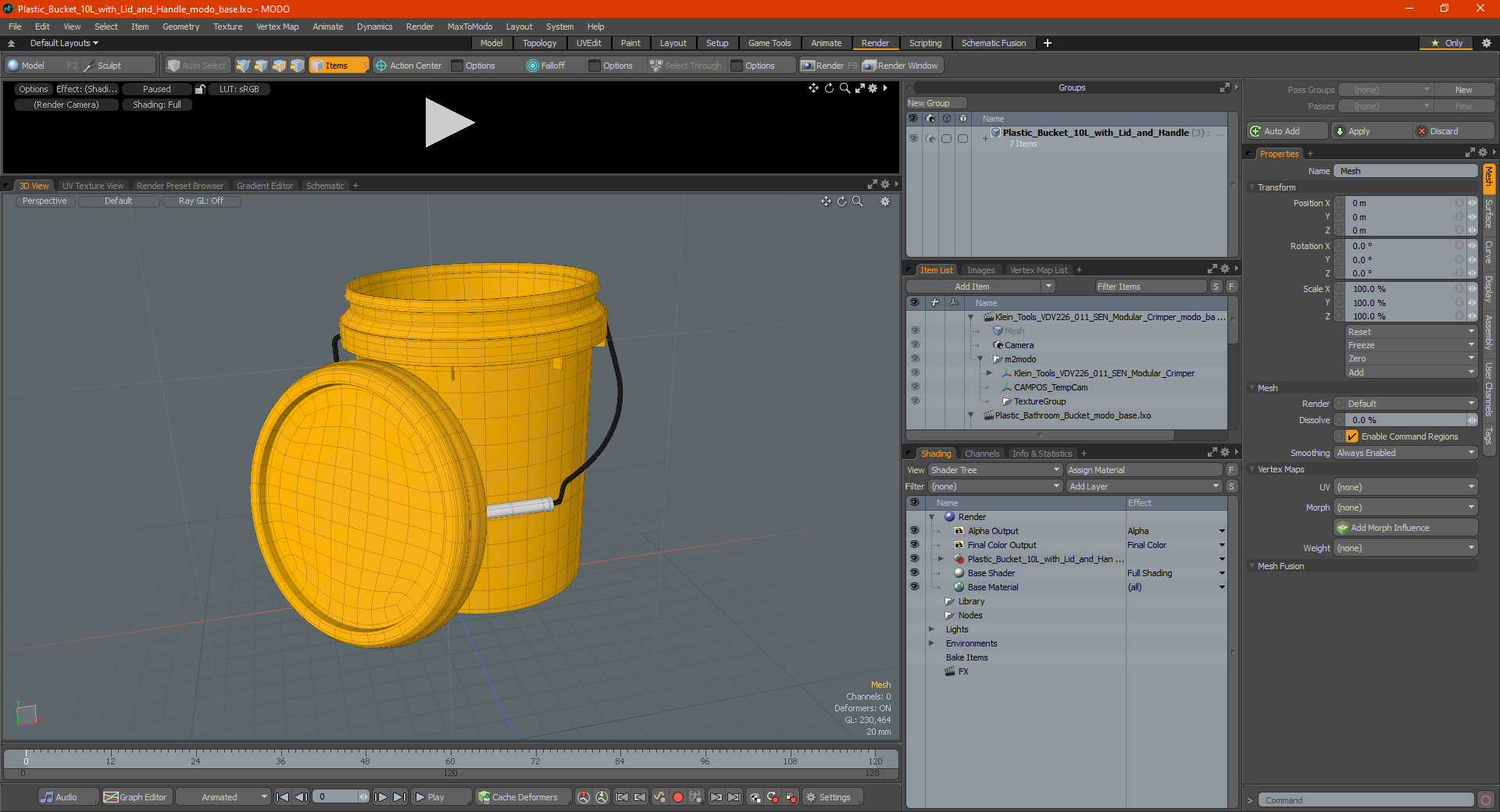Switch to the Channels tab
The image size is (1500, 812).
pos(982,454)
